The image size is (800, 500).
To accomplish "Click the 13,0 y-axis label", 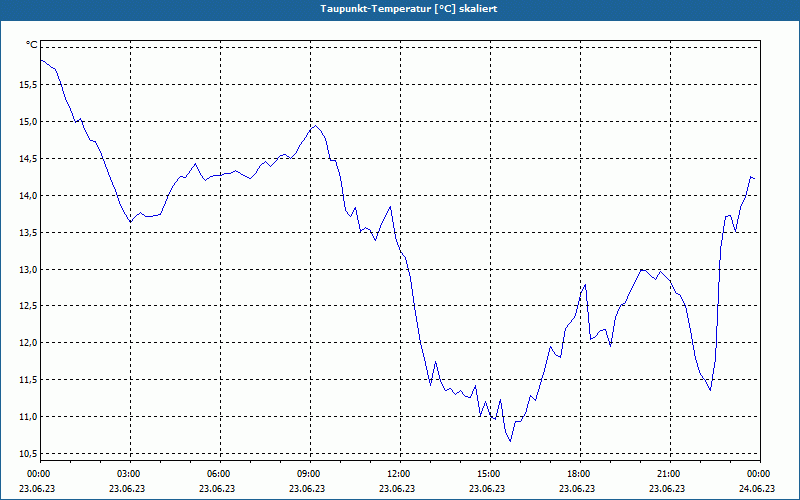I will point(28,269).
